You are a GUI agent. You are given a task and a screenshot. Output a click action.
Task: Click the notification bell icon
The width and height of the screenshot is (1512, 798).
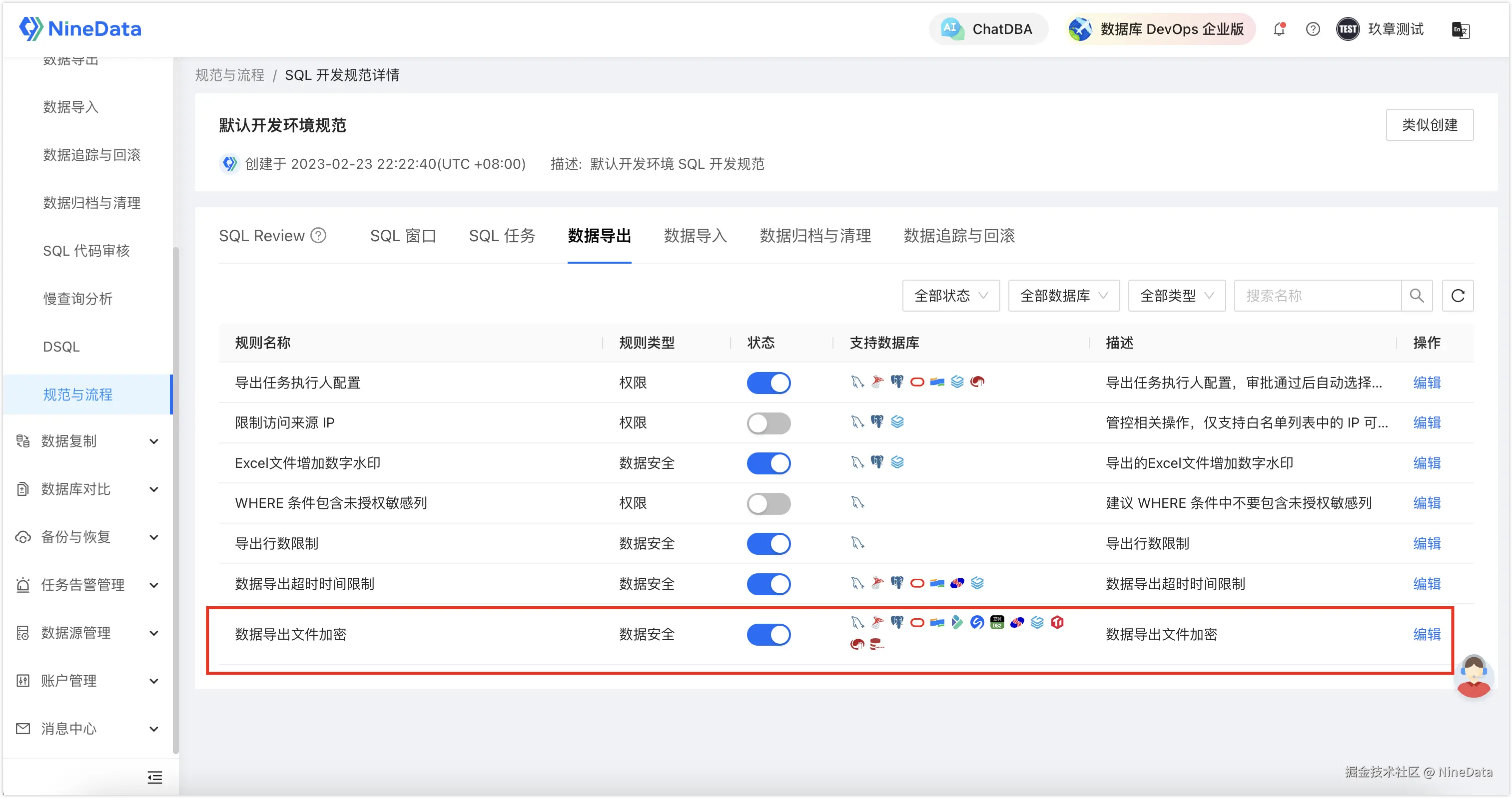pyautogui.click(x=1279, y=29)
